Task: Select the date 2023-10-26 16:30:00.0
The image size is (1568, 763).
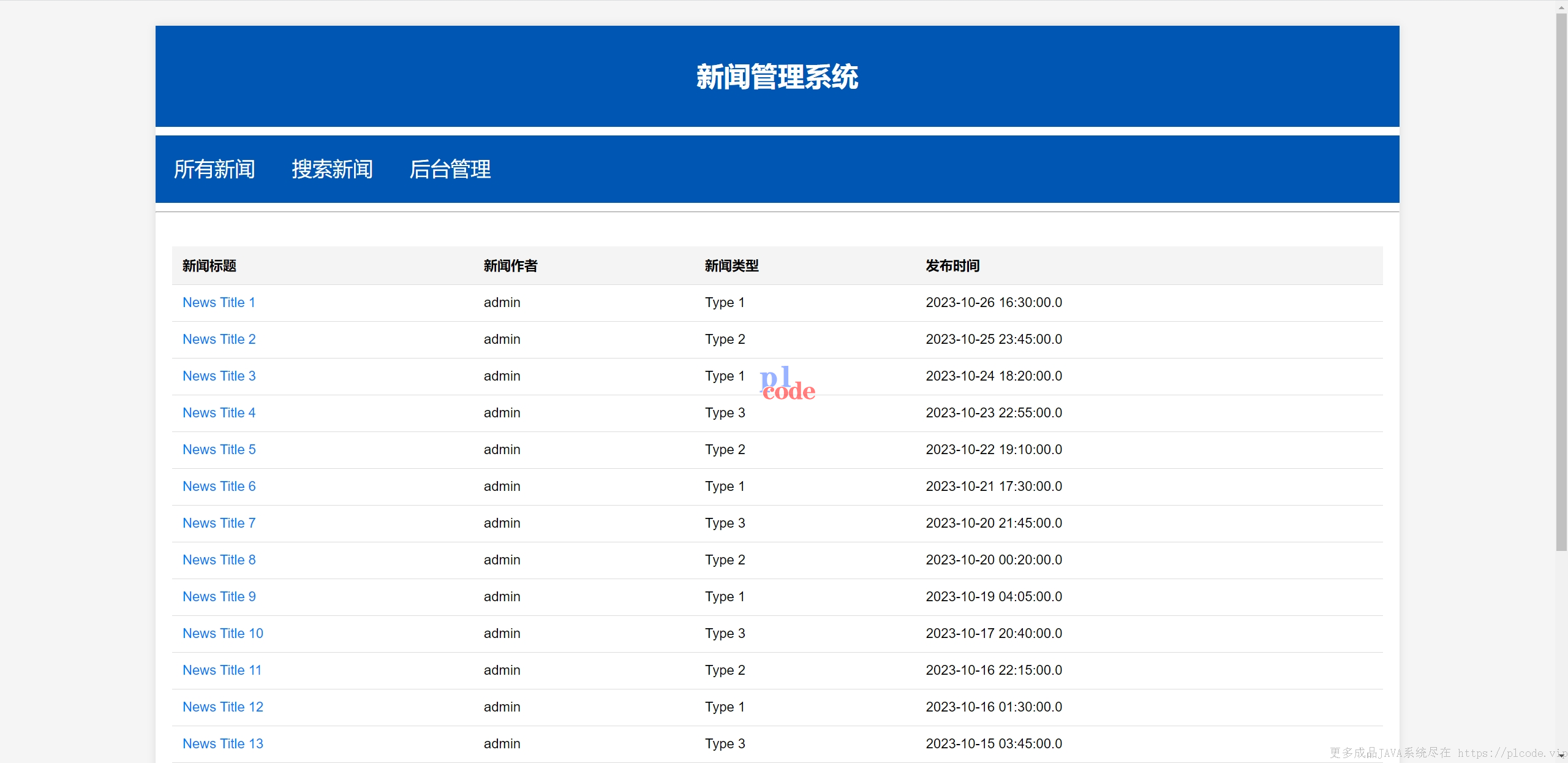Action: click(x=994, y=303)
